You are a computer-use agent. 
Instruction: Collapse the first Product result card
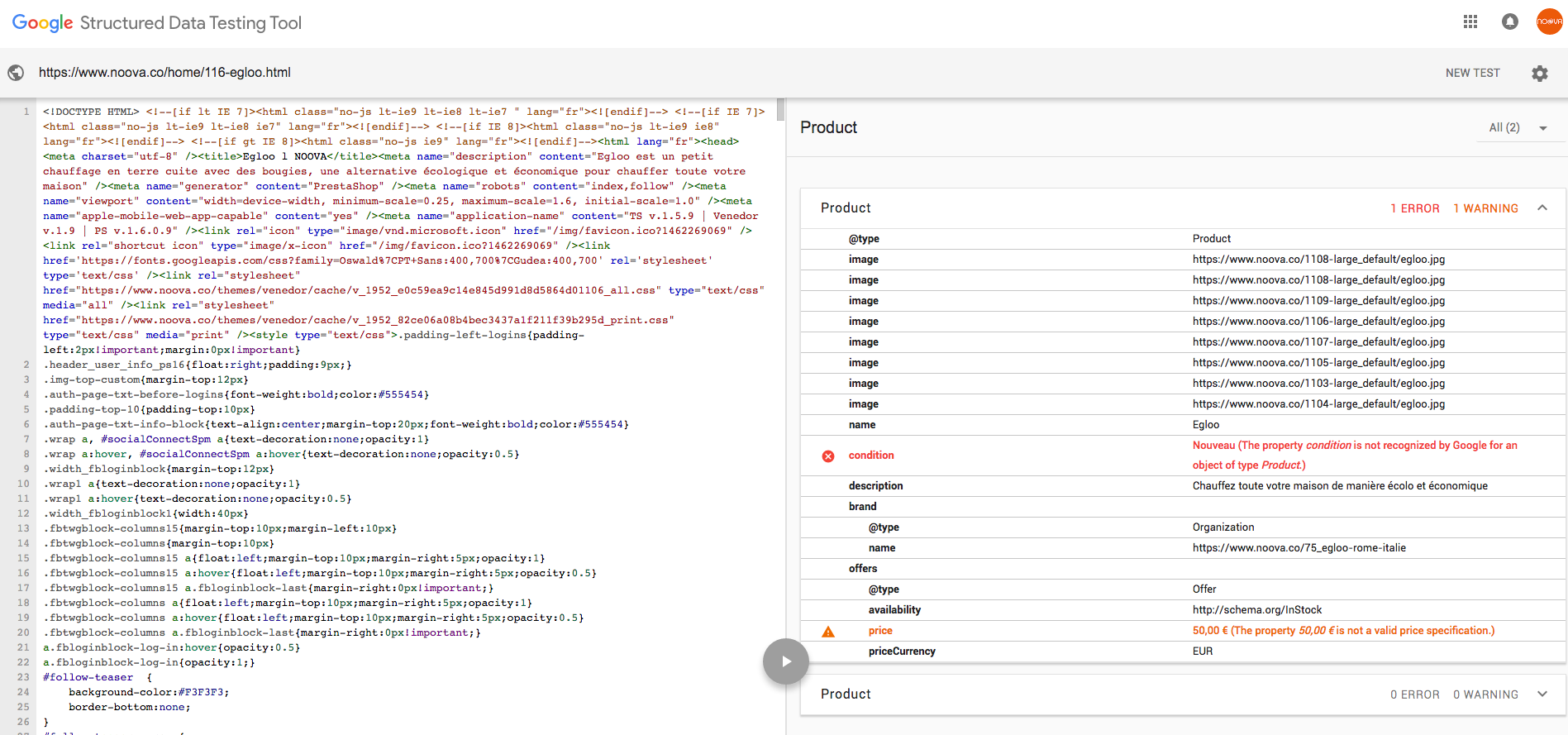(x=1542, y=208)
